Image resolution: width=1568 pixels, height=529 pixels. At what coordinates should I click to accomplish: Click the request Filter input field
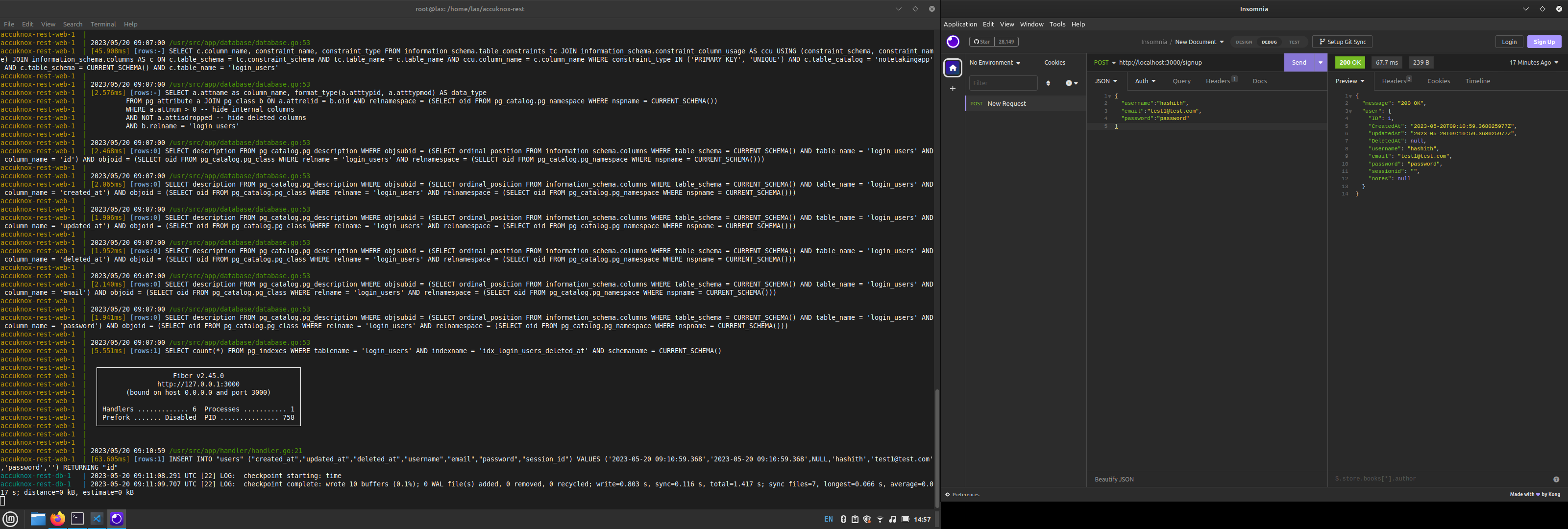(x=1003, y=83)
